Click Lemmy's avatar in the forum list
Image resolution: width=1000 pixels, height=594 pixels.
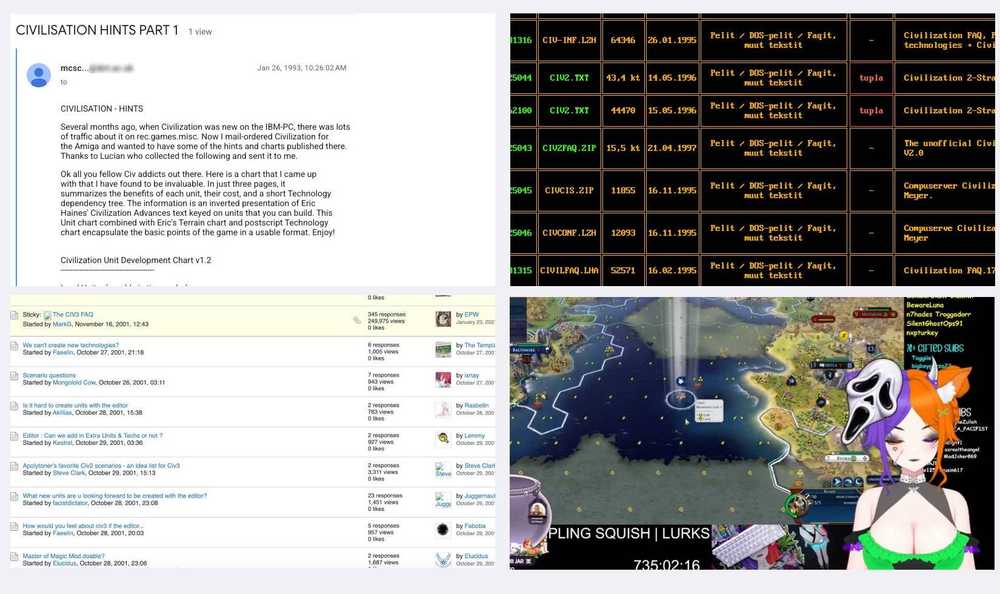443,438
